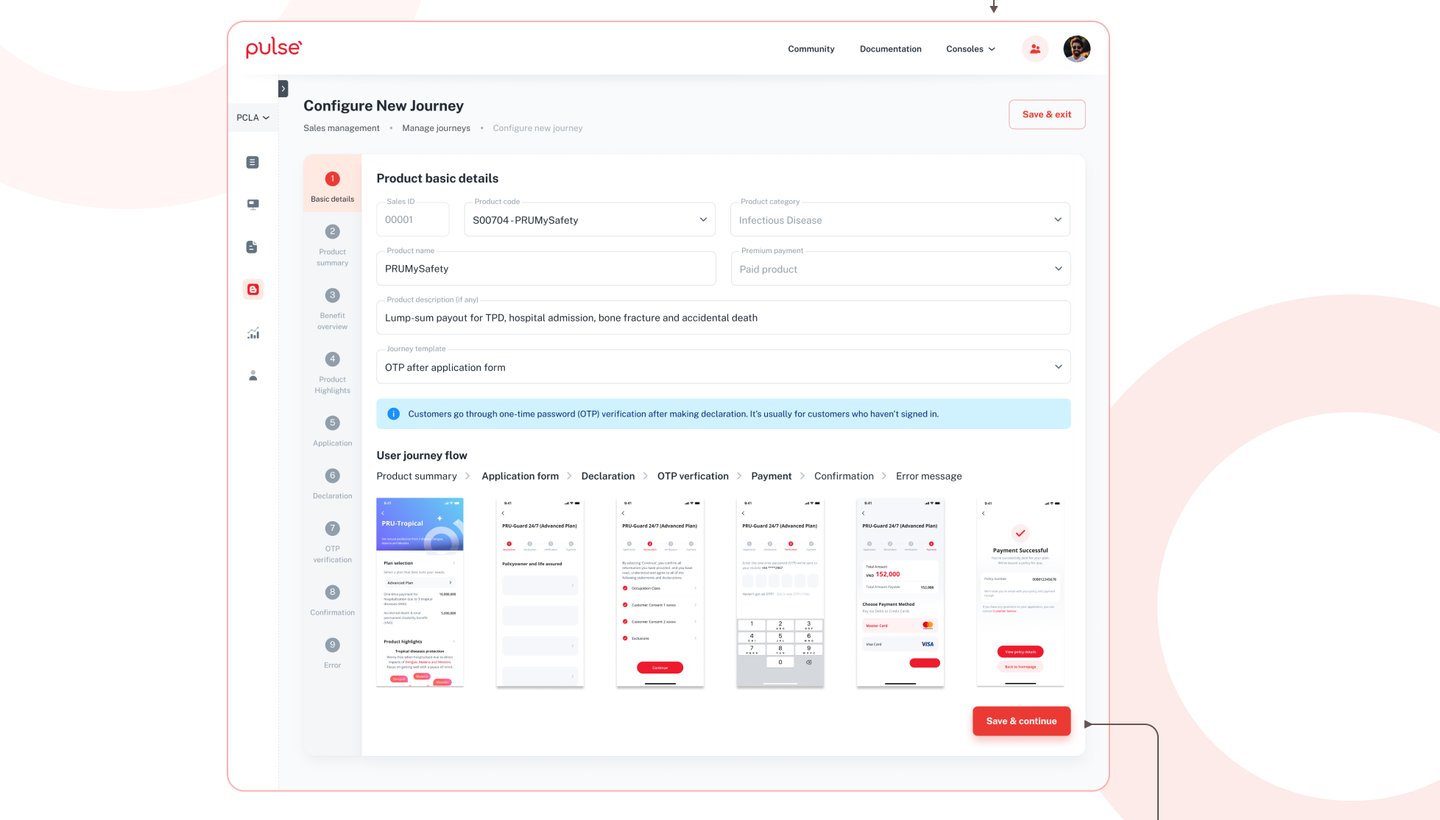Select step 1 Basic details
Viewport: 1440px width, 820px height.
[x=332, y=185]
